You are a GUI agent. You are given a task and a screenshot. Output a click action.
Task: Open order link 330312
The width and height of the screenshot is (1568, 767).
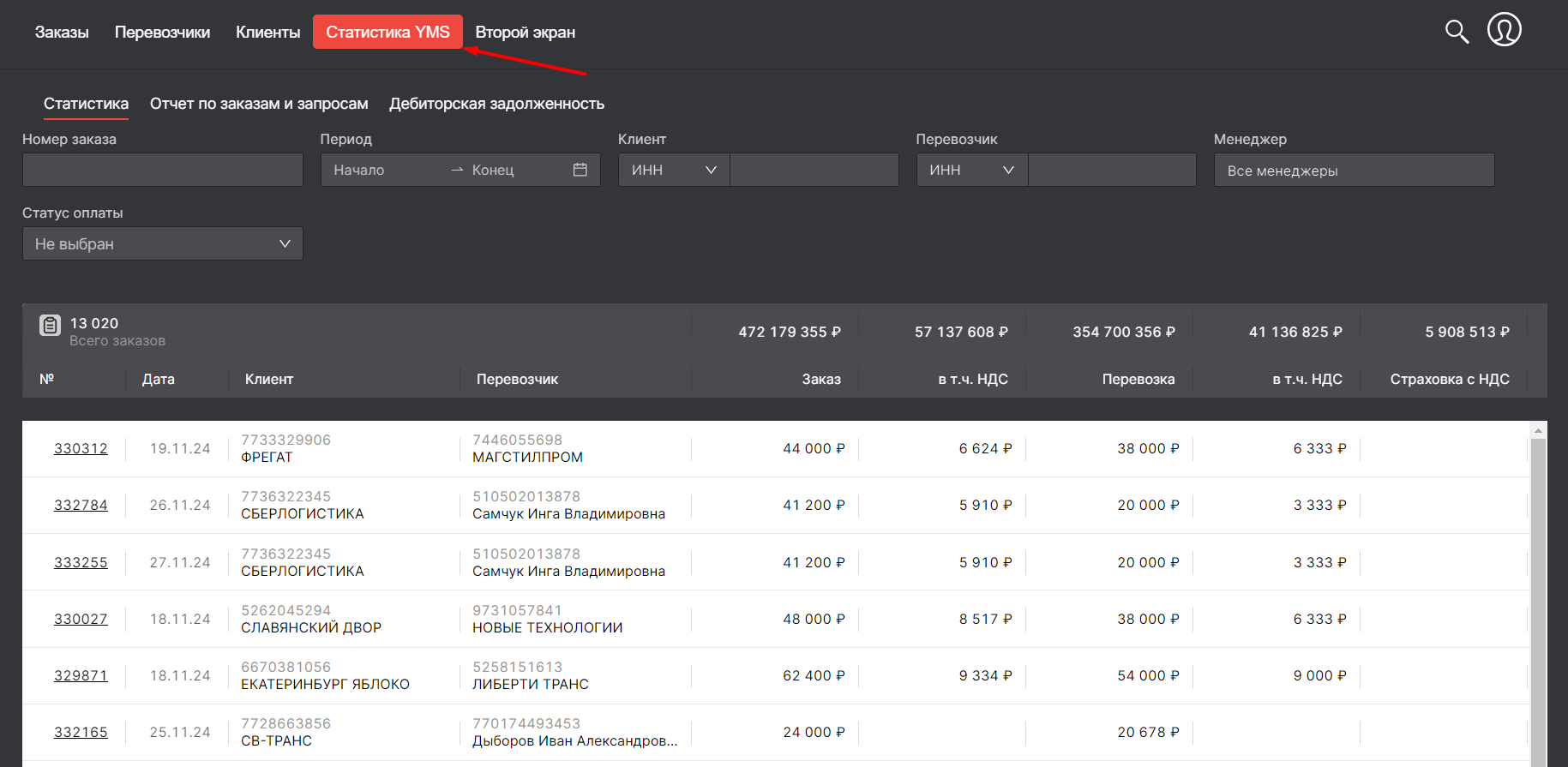[81, 448]
